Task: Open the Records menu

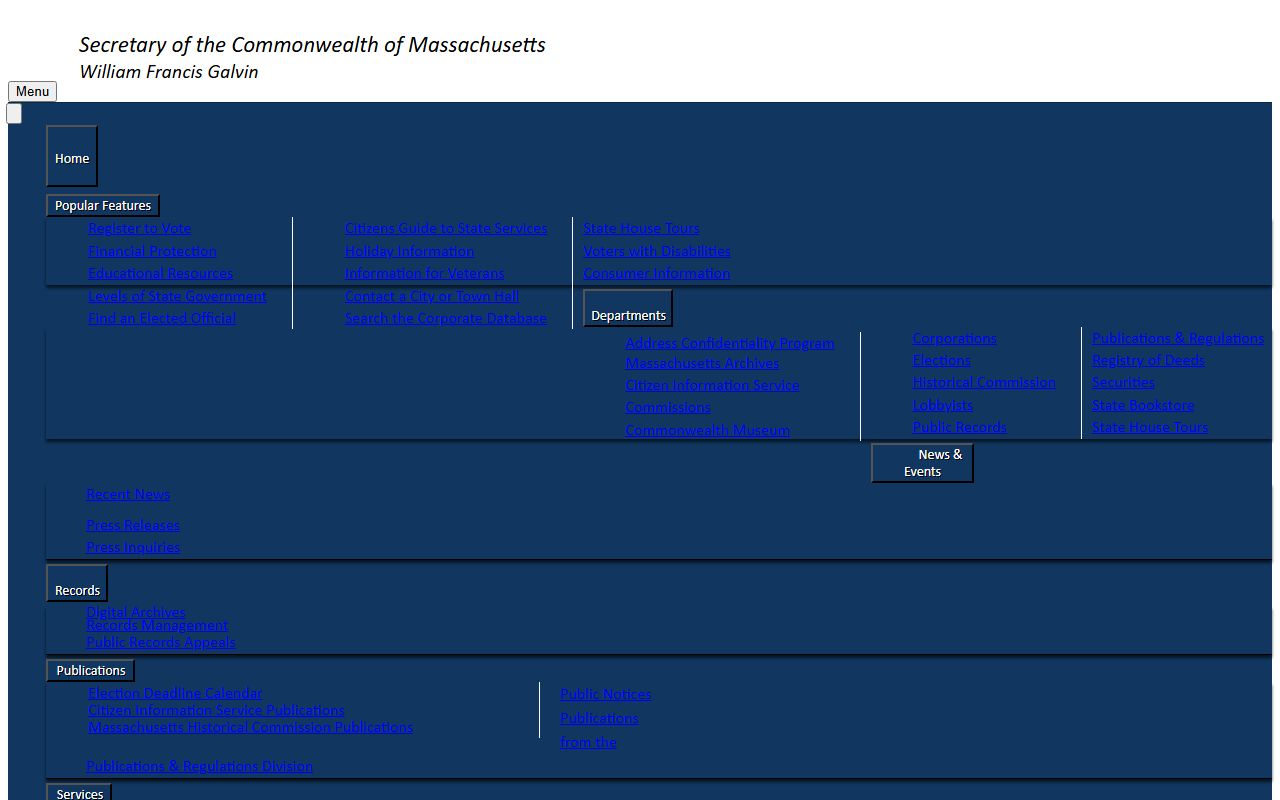Action: click(x=77, y=584)
